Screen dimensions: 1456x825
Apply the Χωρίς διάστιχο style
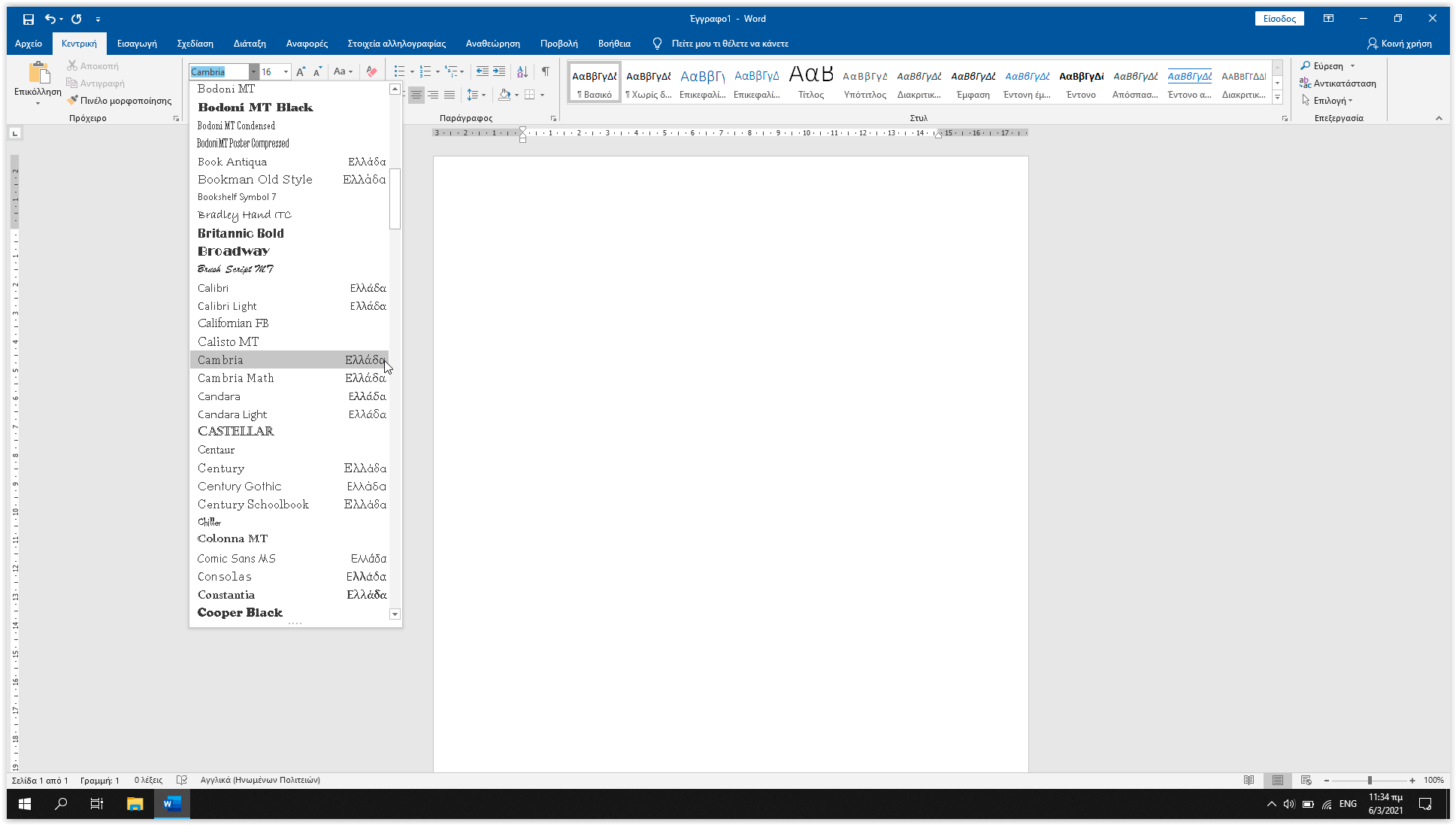(x=649, y=81)
